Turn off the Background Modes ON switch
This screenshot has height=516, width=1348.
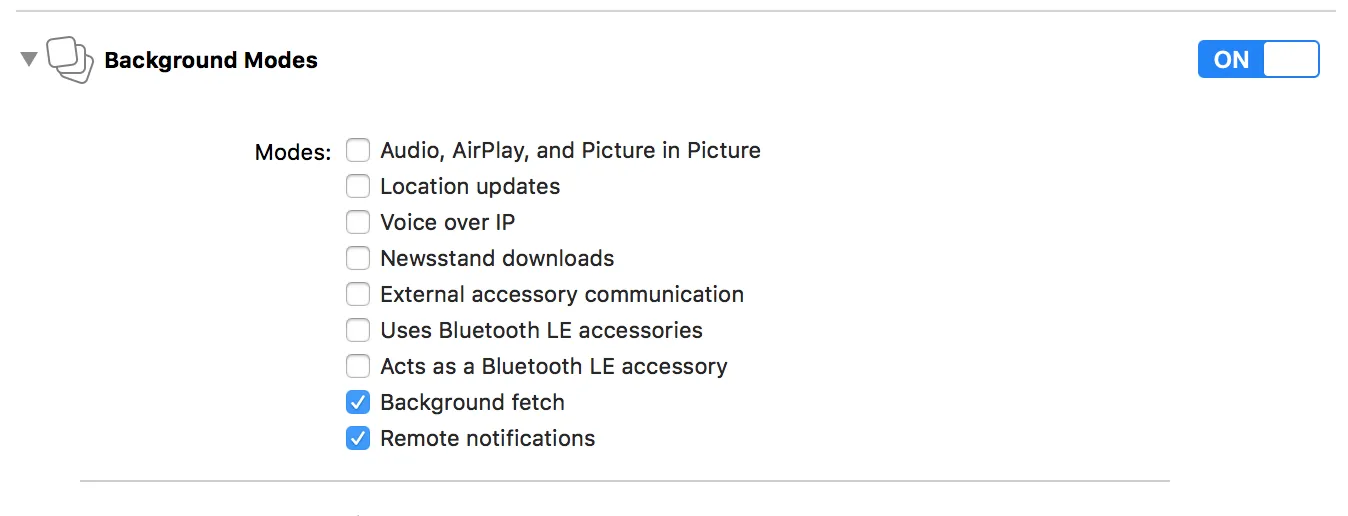point(1258,59)
